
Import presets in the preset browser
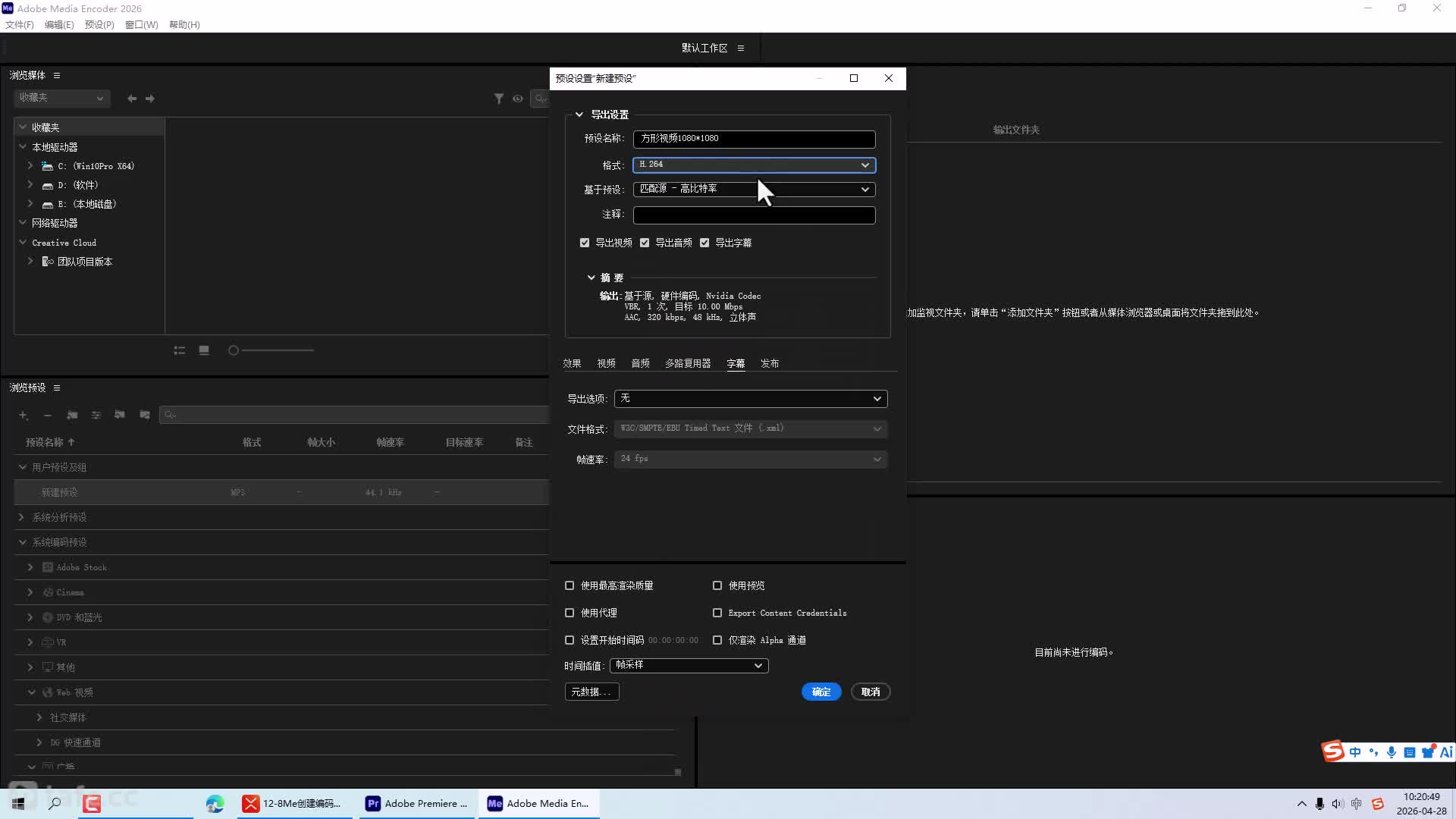pos(120,415)
